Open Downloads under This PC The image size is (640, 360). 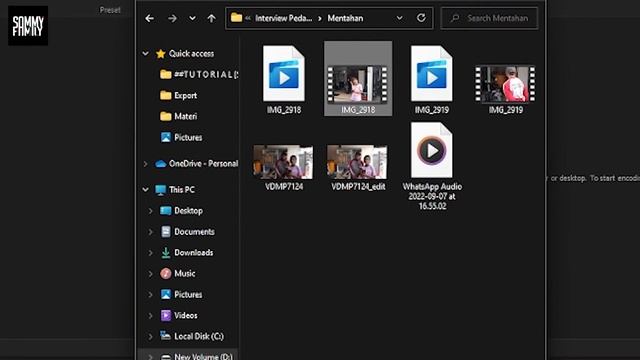[x=187, y=253]
